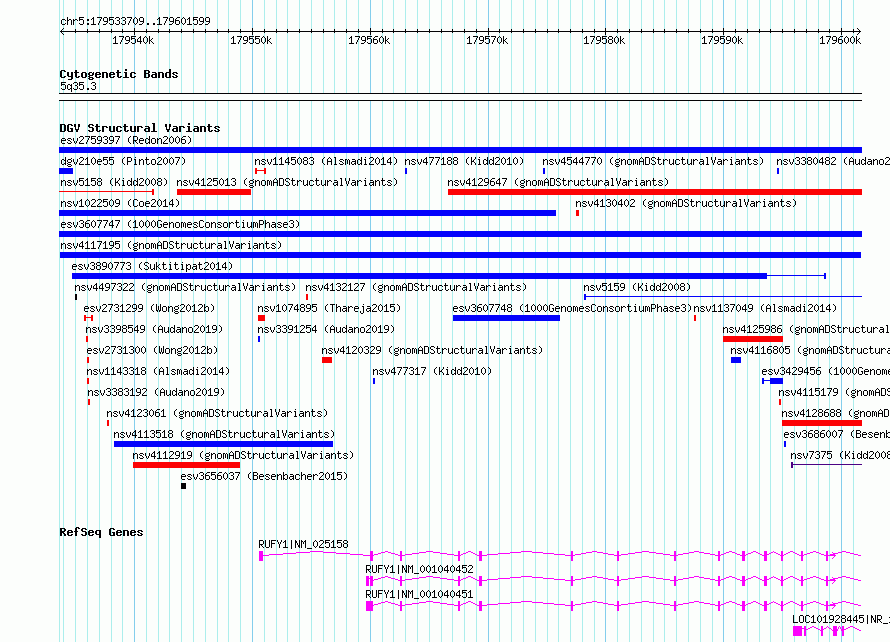
Task: Click the esv3607747 (1000GenomesConsortiumPhase3) label
Action: (180, 224)
